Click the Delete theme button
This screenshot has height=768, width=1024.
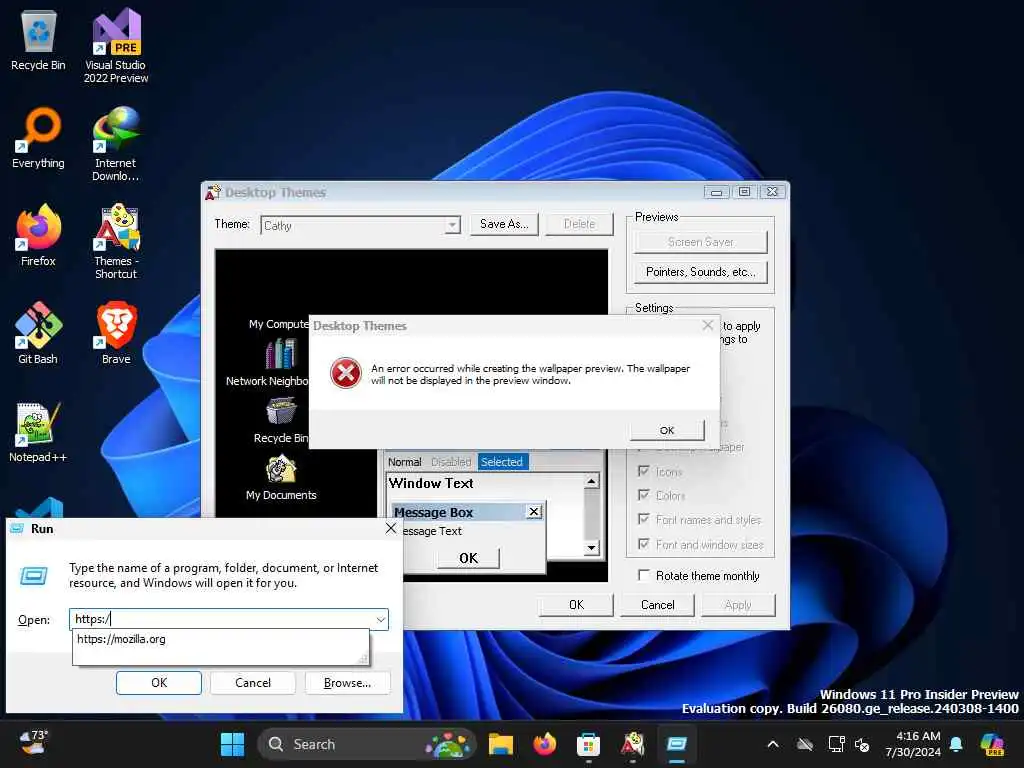579,224
